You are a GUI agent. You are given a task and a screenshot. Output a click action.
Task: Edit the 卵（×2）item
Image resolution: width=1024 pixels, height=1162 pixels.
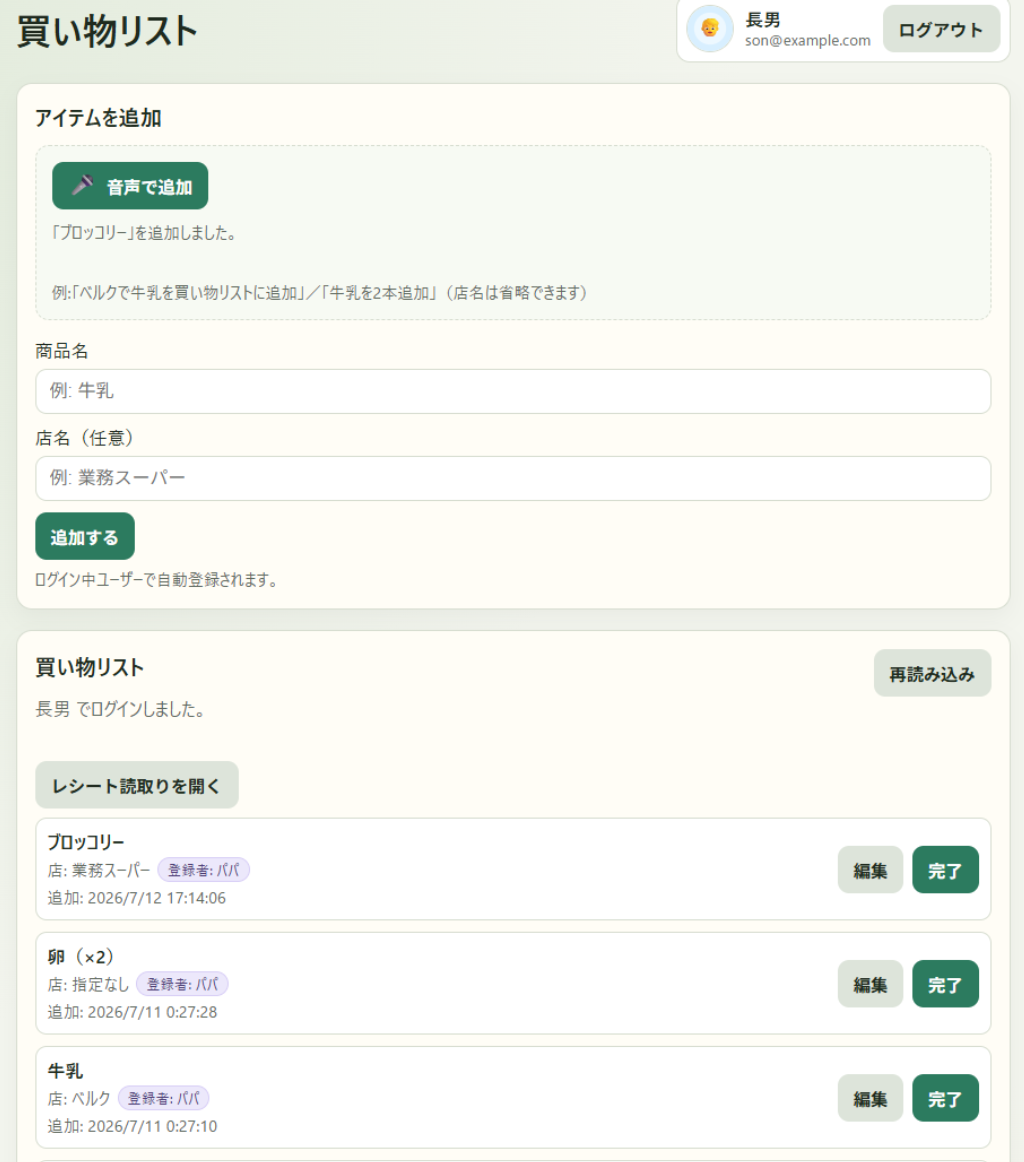(870, 984)
